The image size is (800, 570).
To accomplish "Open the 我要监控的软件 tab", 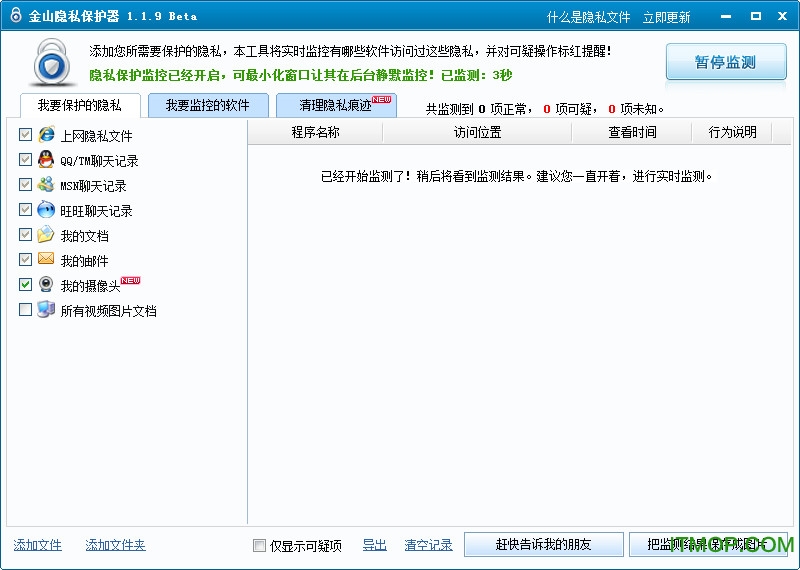I will pyautogui.click(x=208, y=106).
